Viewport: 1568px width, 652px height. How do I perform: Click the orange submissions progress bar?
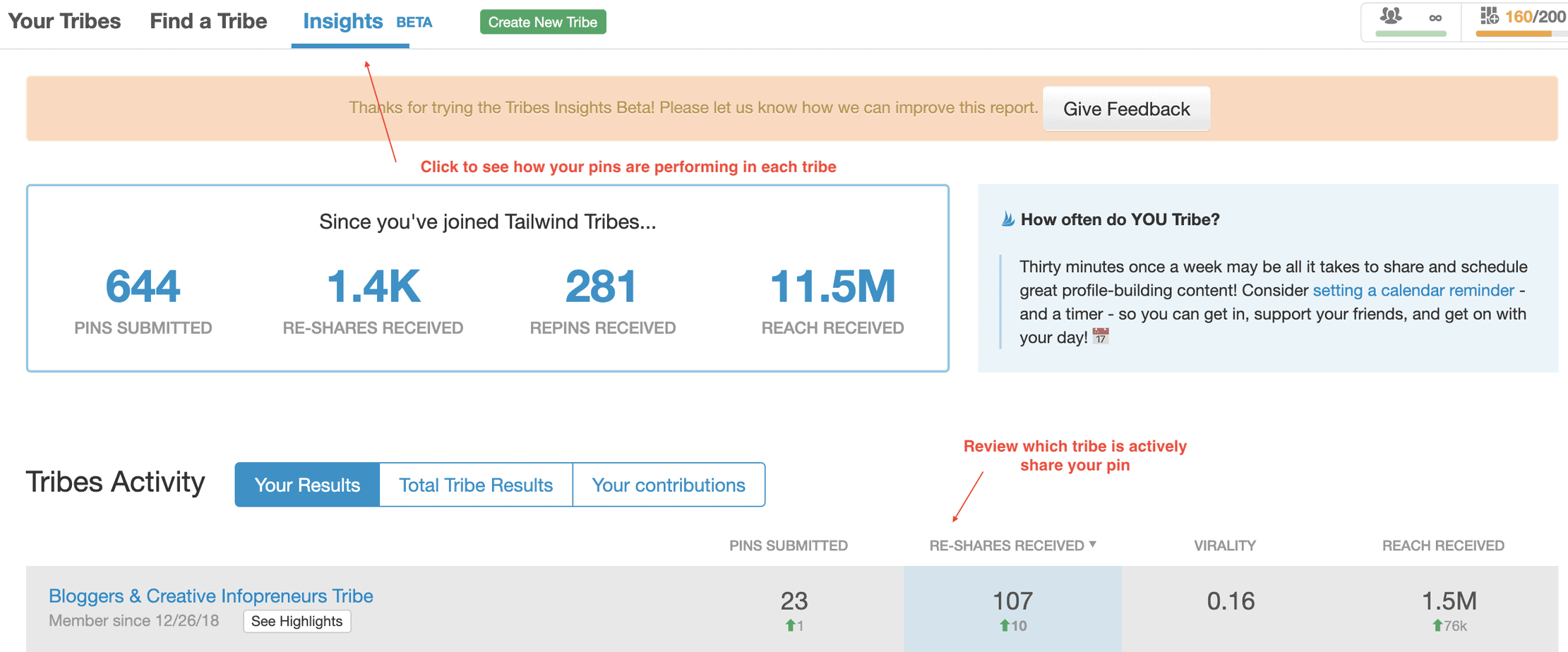[1514, 33]
